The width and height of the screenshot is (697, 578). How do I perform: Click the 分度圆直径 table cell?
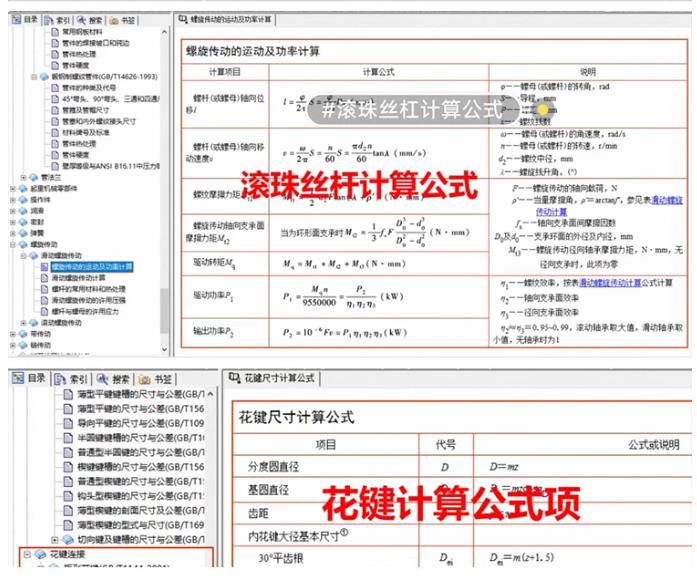pos(325,467)
